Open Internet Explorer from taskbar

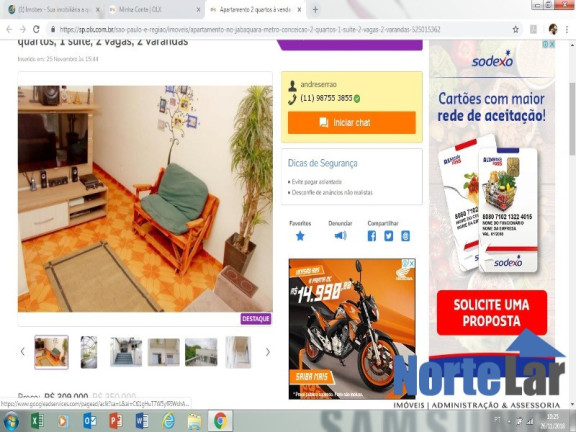click(168, 421)
